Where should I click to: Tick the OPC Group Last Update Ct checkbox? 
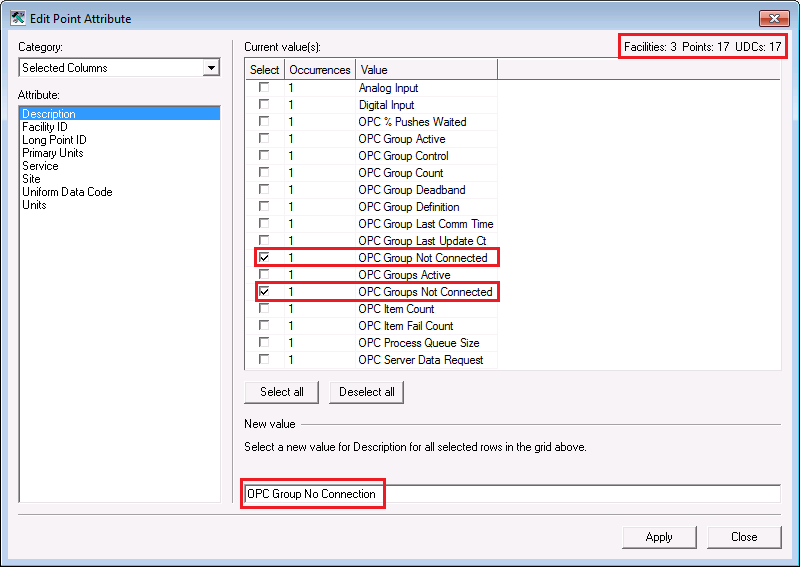[264, 240]
